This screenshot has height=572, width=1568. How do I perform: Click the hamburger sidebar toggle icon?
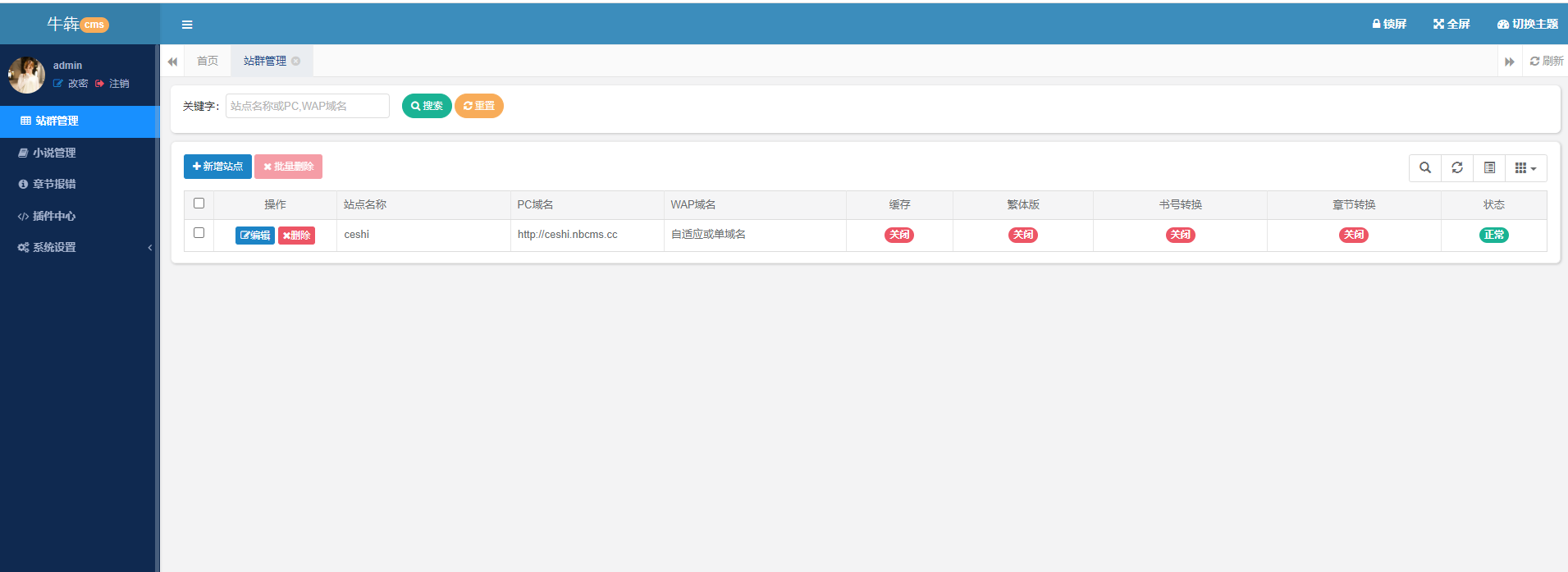tap(187, 25)
